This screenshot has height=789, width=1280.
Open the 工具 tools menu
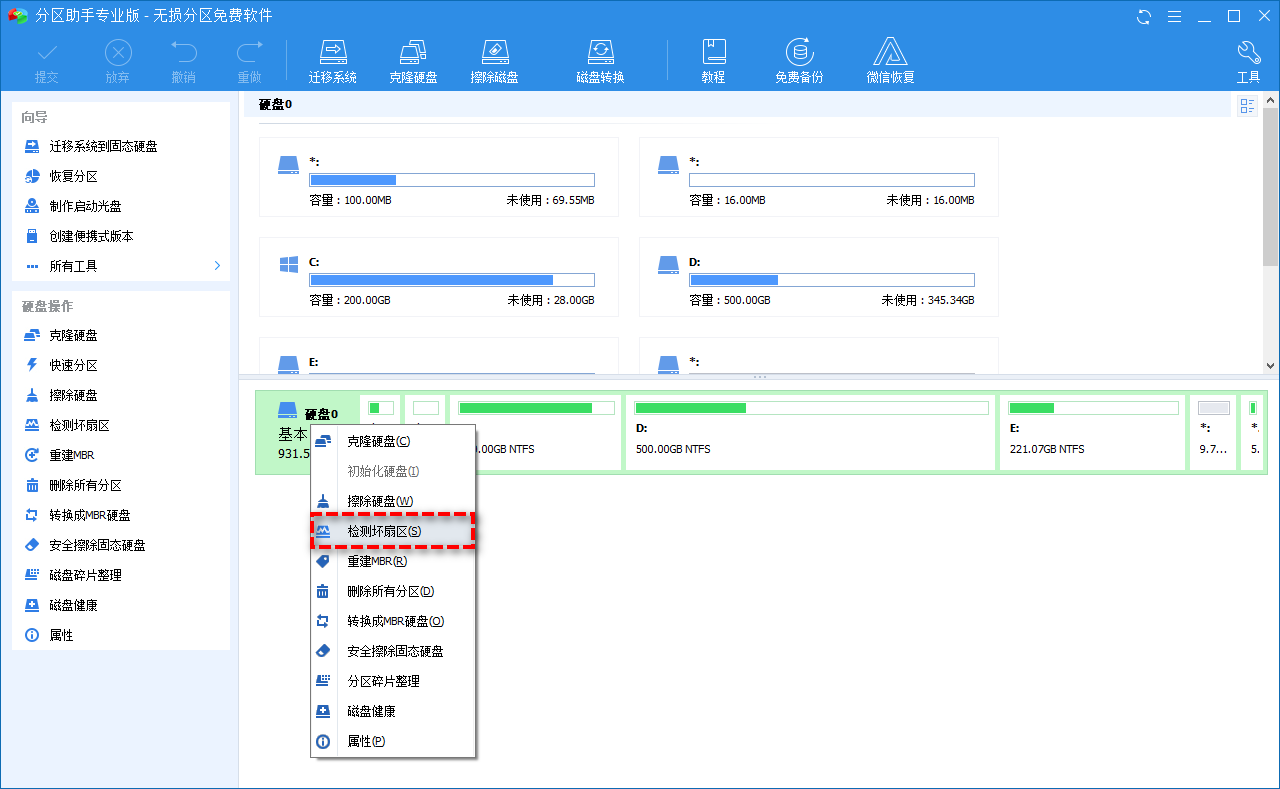[1248, 61]
